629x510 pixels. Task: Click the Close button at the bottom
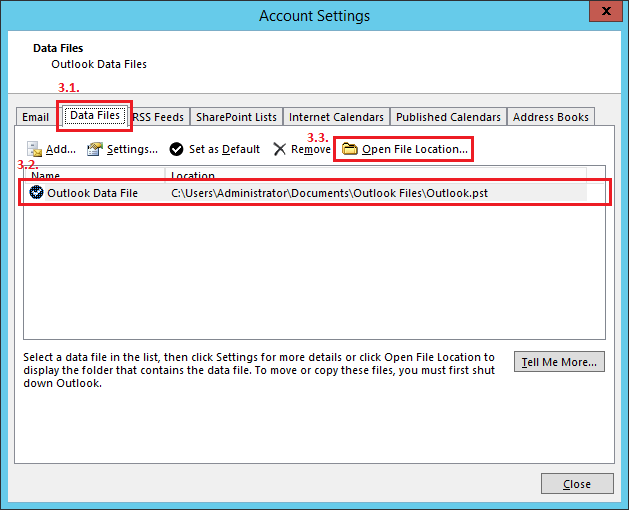point(577,484)
